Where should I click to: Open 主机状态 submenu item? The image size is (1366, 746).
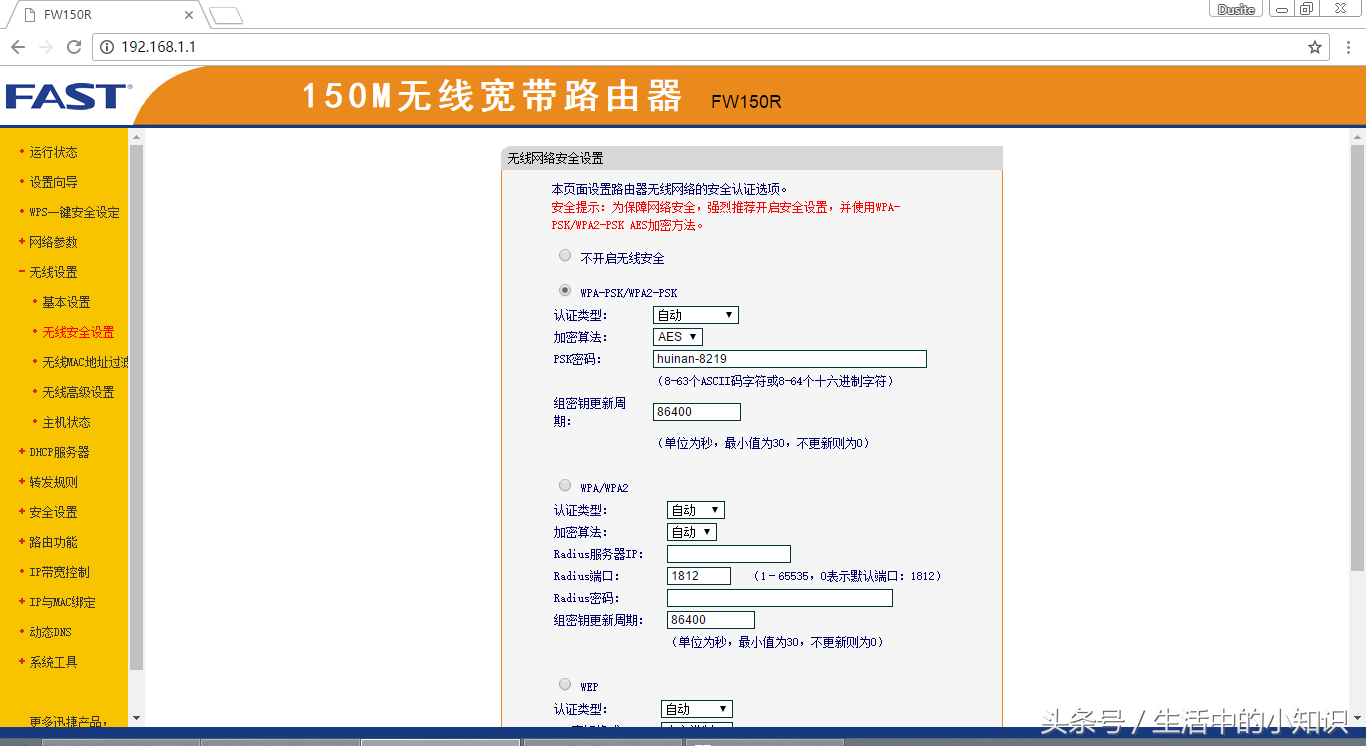[x=66, y=422]
